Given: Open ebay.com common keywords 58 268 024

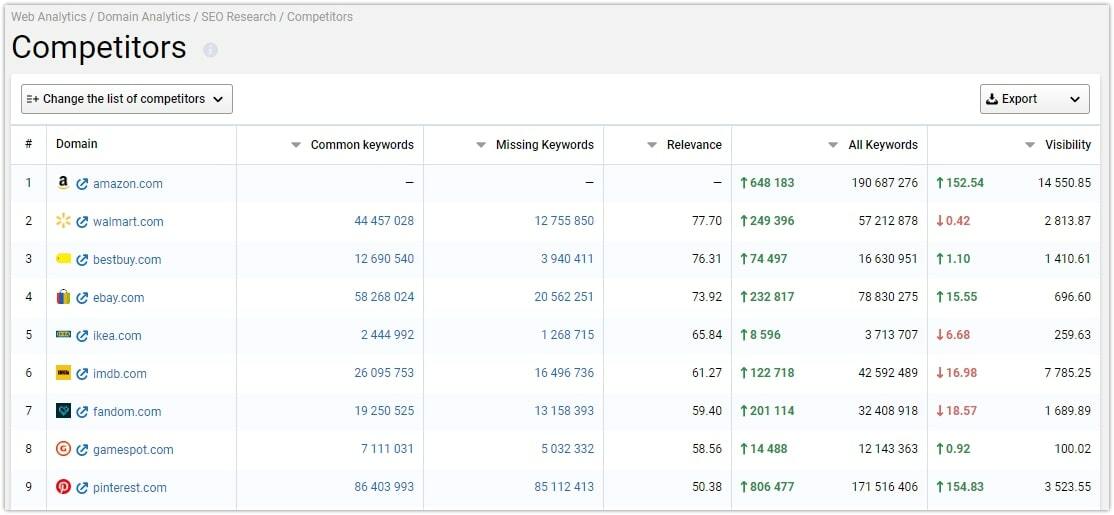Looking at the screenshot, I should click(x=384, y=297).
